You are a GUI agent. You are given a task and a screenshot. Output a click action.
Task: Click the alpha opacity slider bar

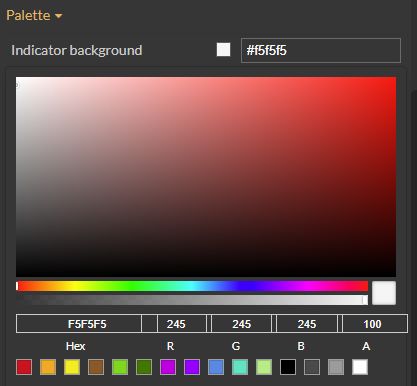tap(192, 300)
